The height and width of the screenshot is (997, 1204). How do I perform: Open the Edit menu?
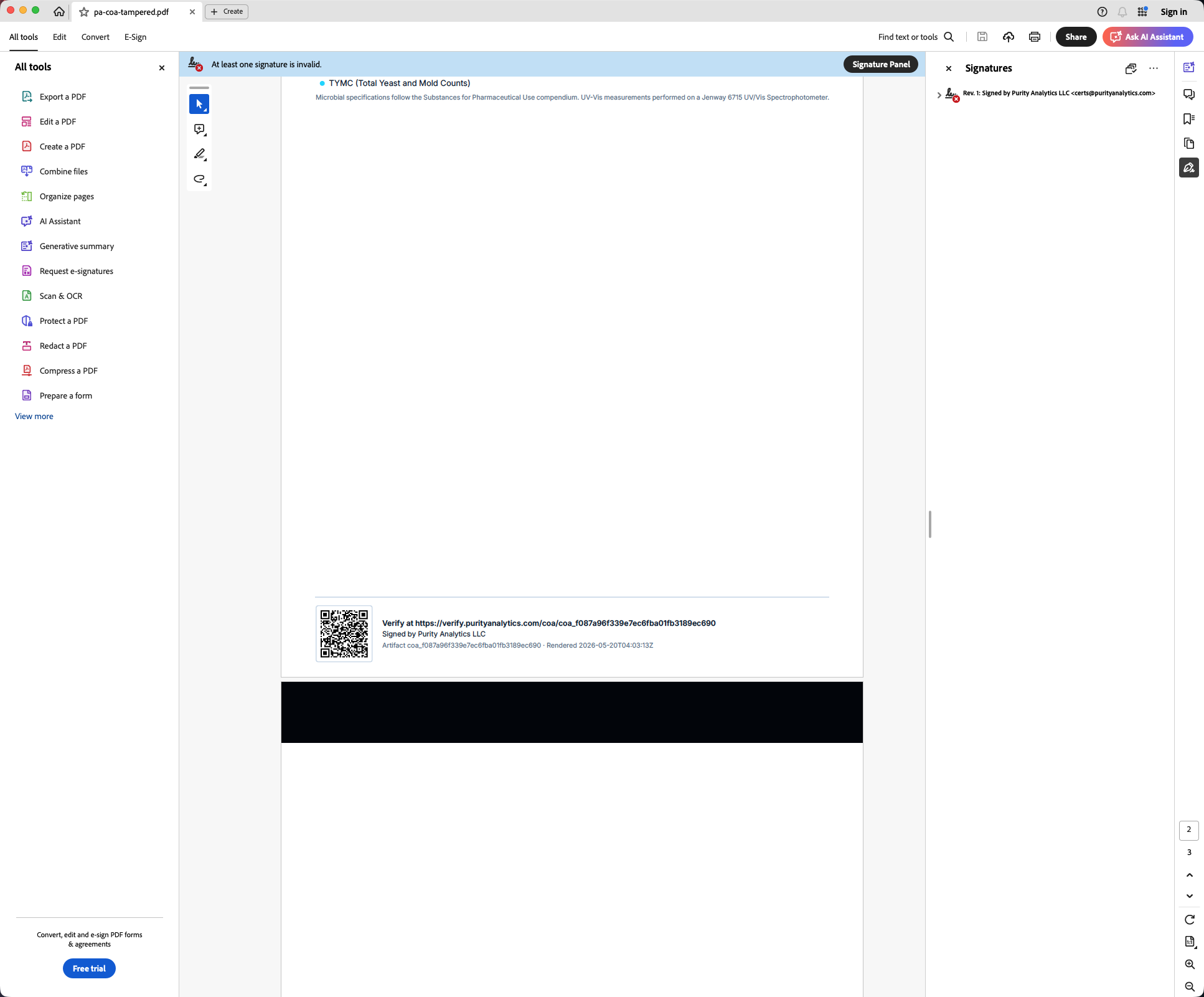[59, 37]
